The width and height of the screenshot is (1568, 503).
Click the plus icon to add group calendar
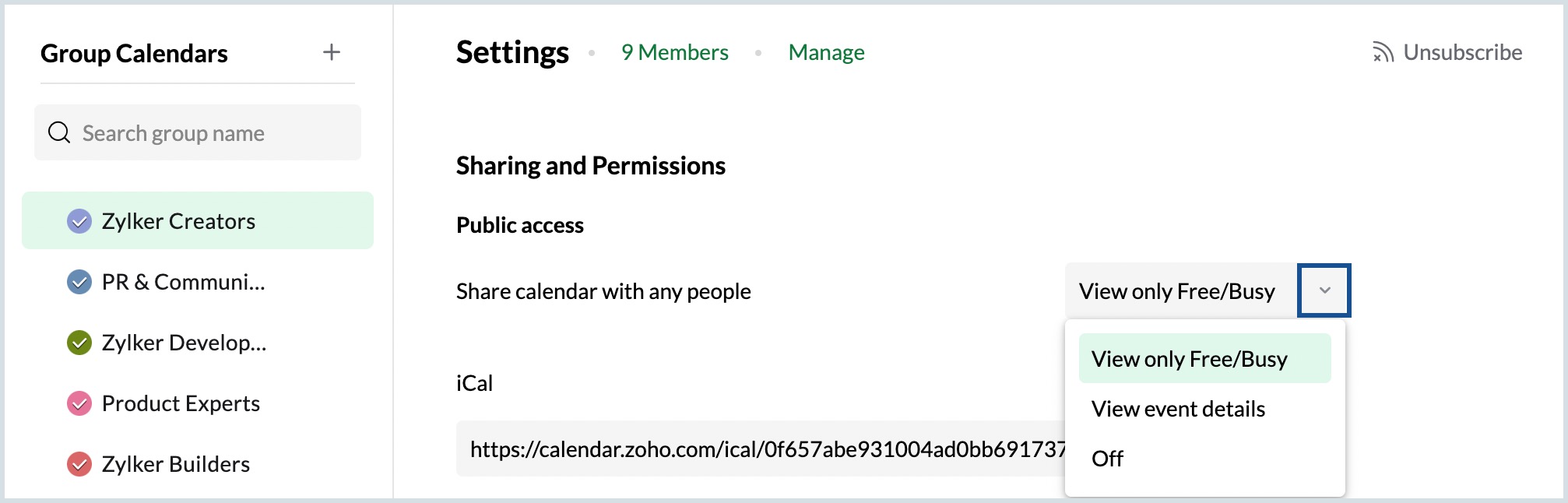pyautogui.click(x=332, y=52)
